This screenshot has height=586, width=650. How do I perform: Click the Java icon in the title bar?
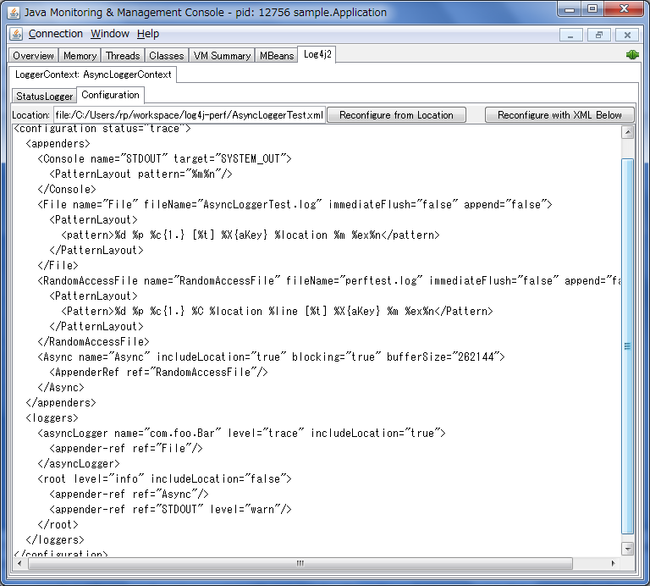click(14, 13)
